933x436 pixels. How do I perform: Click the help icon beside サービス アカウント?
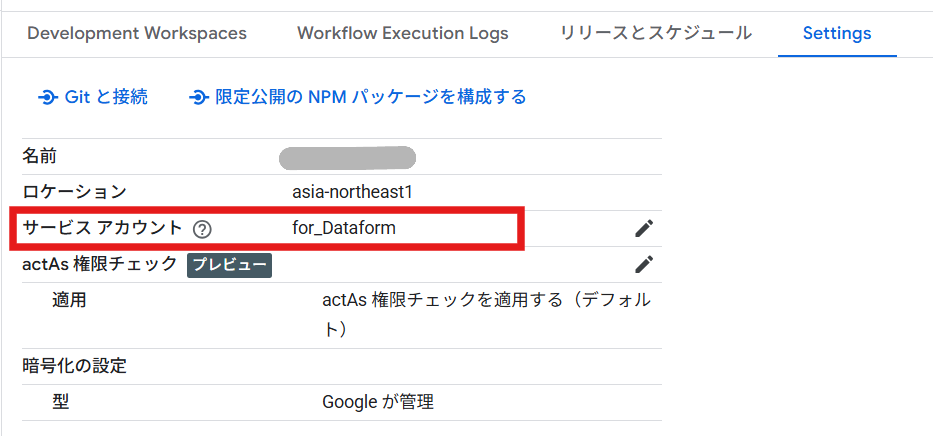click(x=202, y=229)
